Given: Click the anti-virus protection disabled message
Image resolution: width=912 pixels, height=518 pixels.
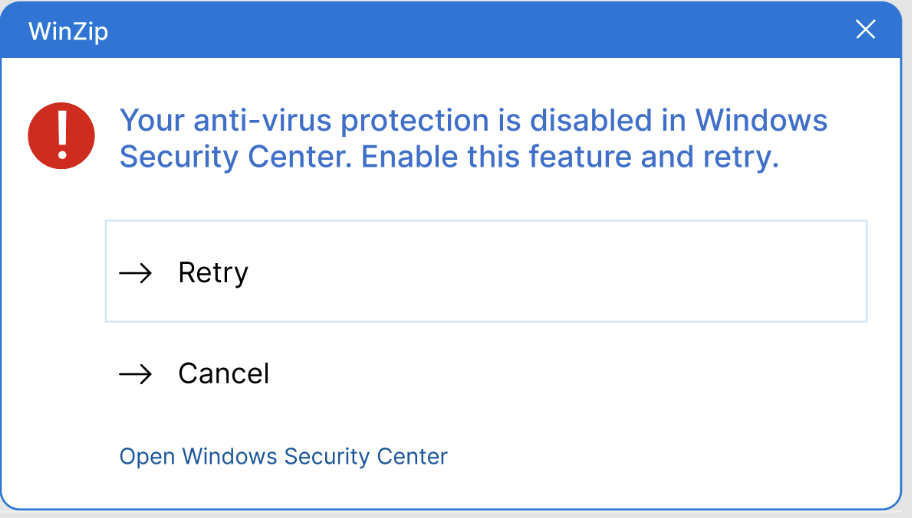Looking at the screenshot, I should (x=473, y=138).
